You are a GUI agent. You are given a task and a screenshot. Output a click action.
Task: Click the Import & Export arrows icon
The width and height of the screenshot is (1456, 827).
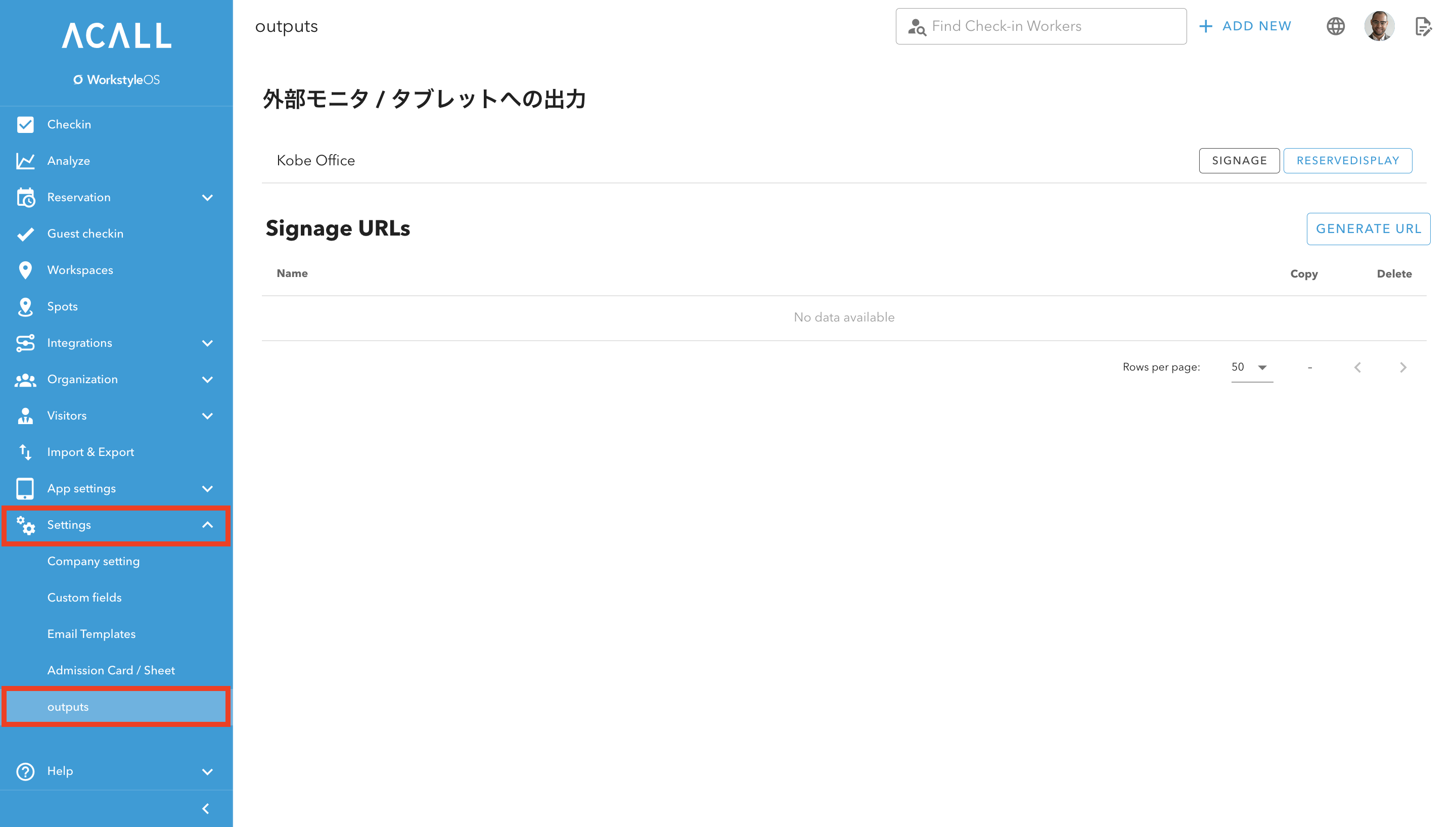click(26, 452)
